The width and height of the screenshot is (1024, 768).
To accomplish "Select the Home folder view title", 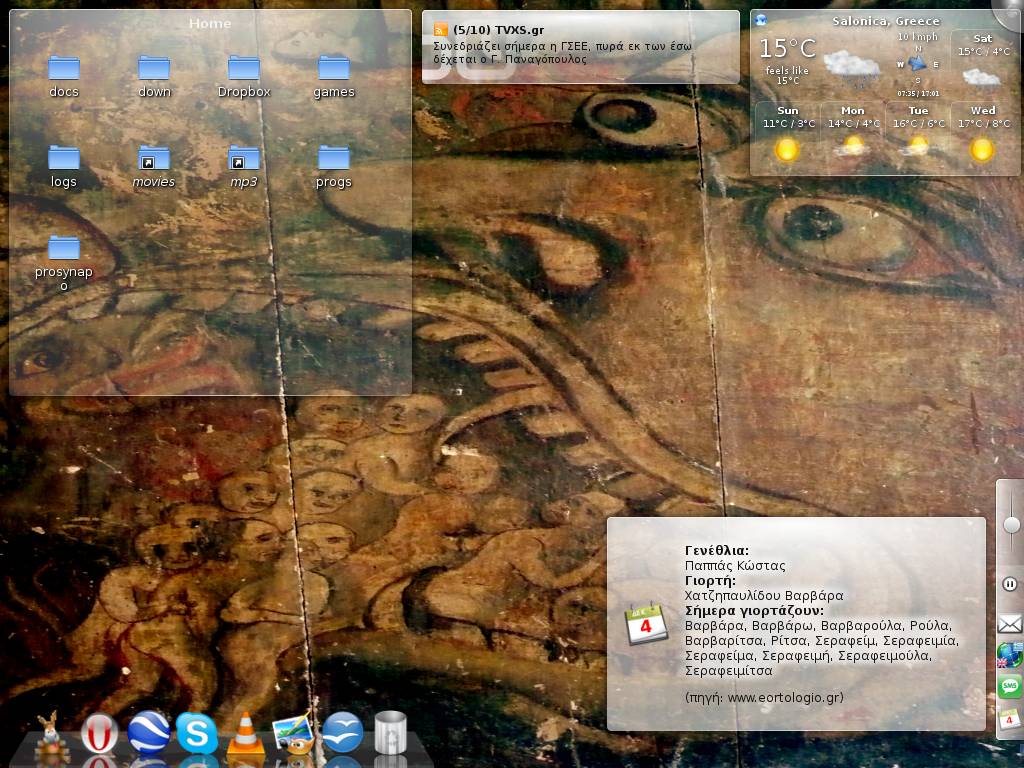I will [210, 24].
